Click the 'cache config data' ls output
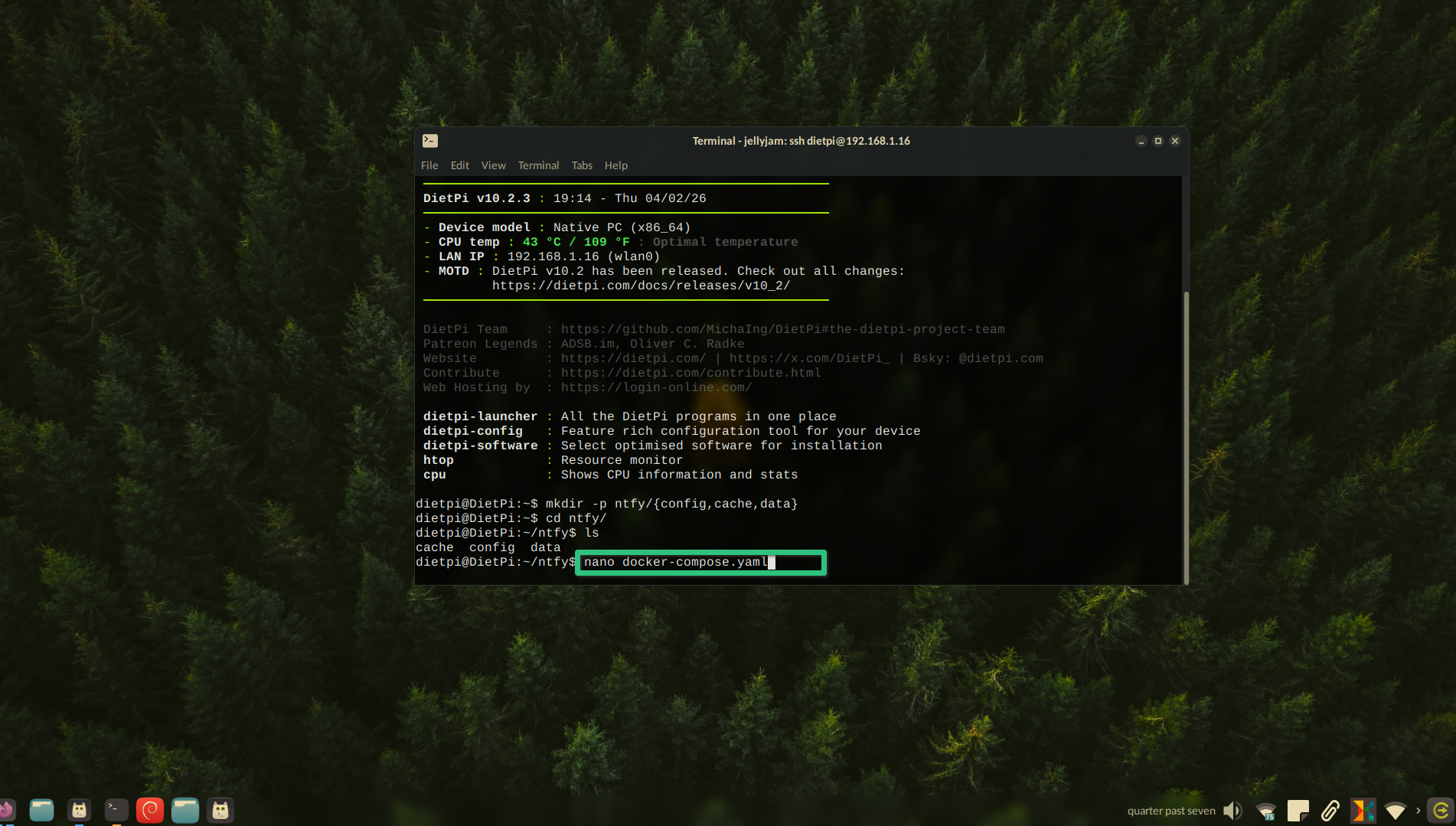Screen dimensions: 1456x826 pos(488,547)
